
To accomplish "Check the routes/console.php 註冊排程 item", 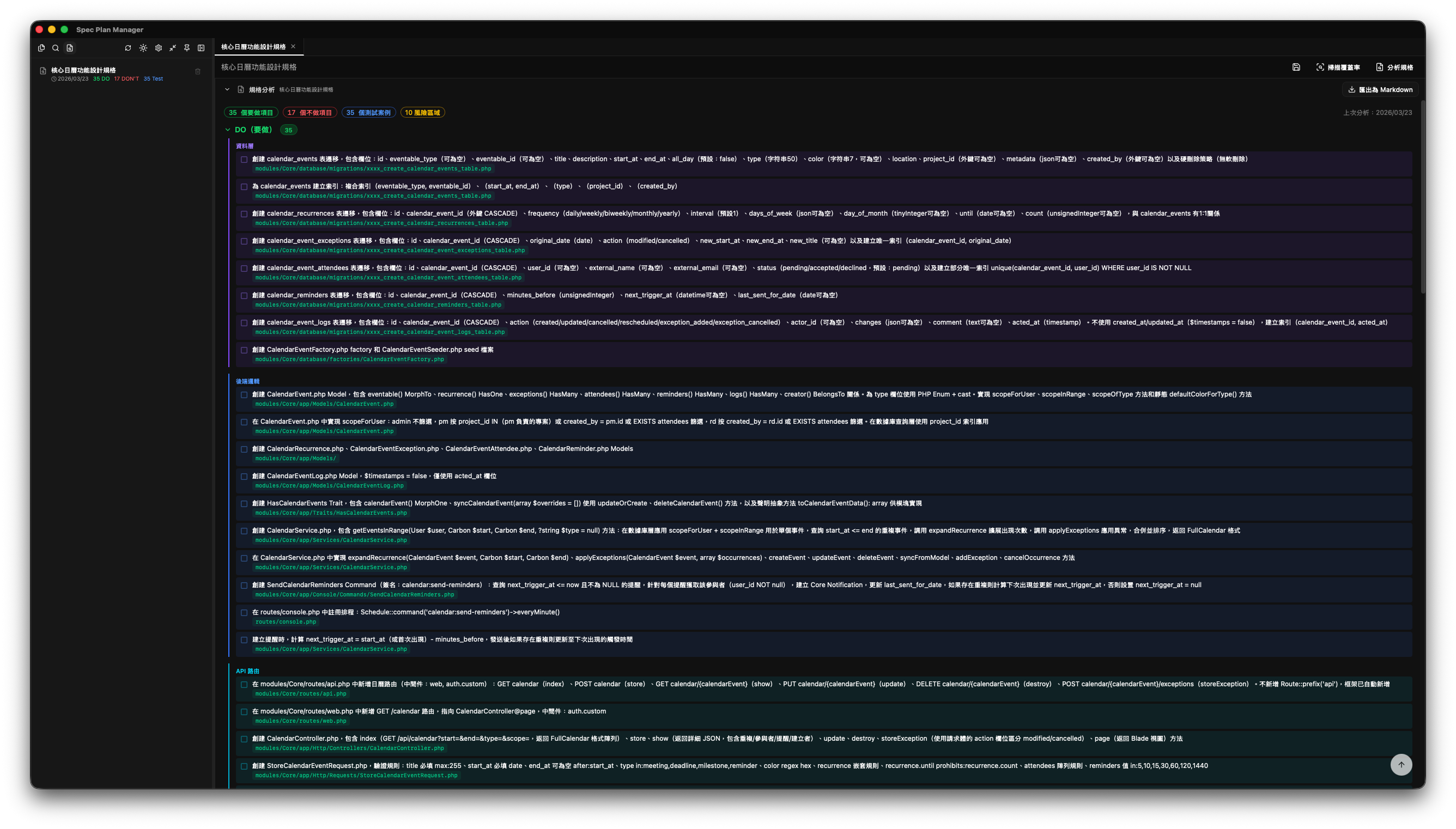I will click(244, 613).
